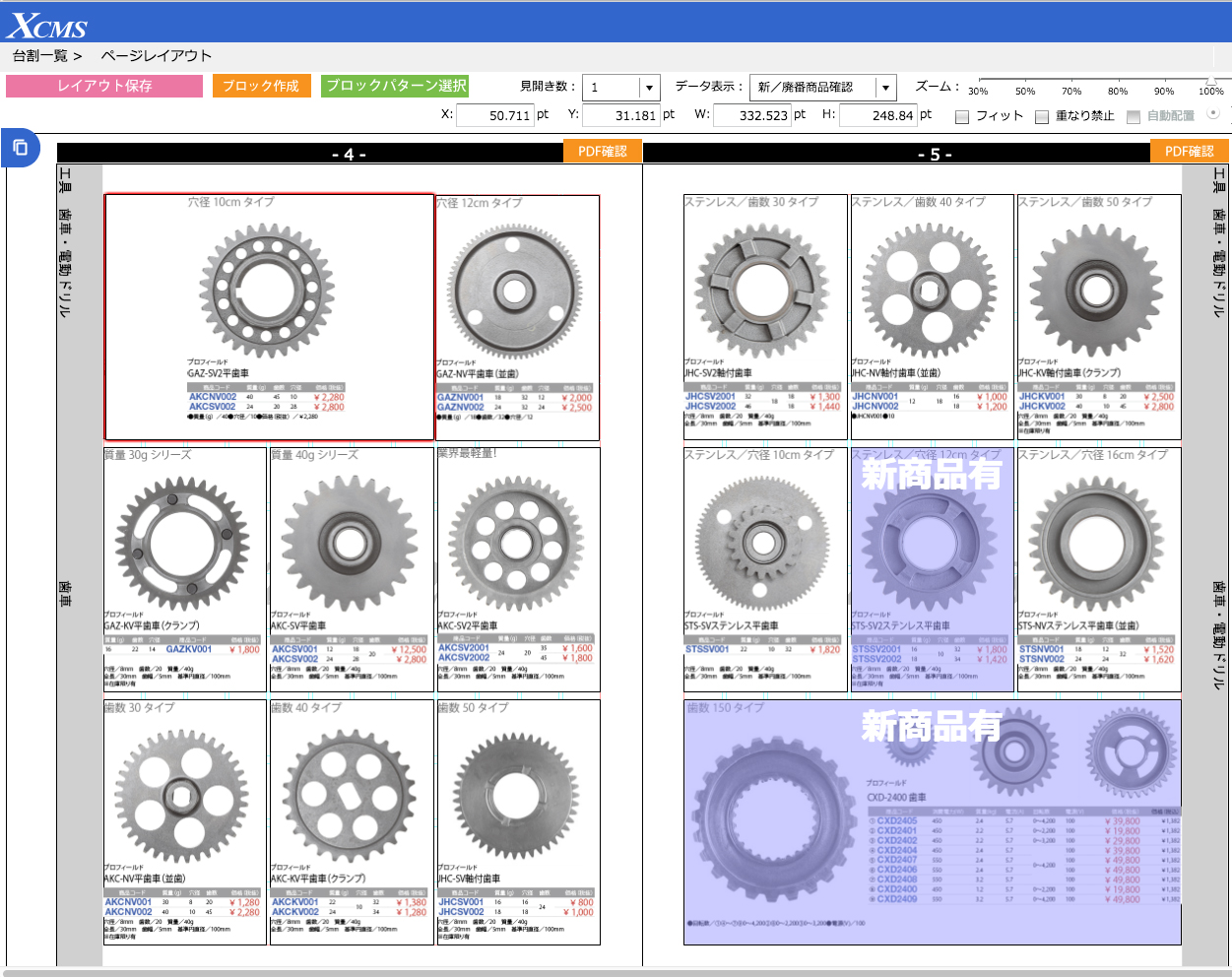1232x977 pixels.
Task: Click product code JHCKV001
Action: [1042, 397]
